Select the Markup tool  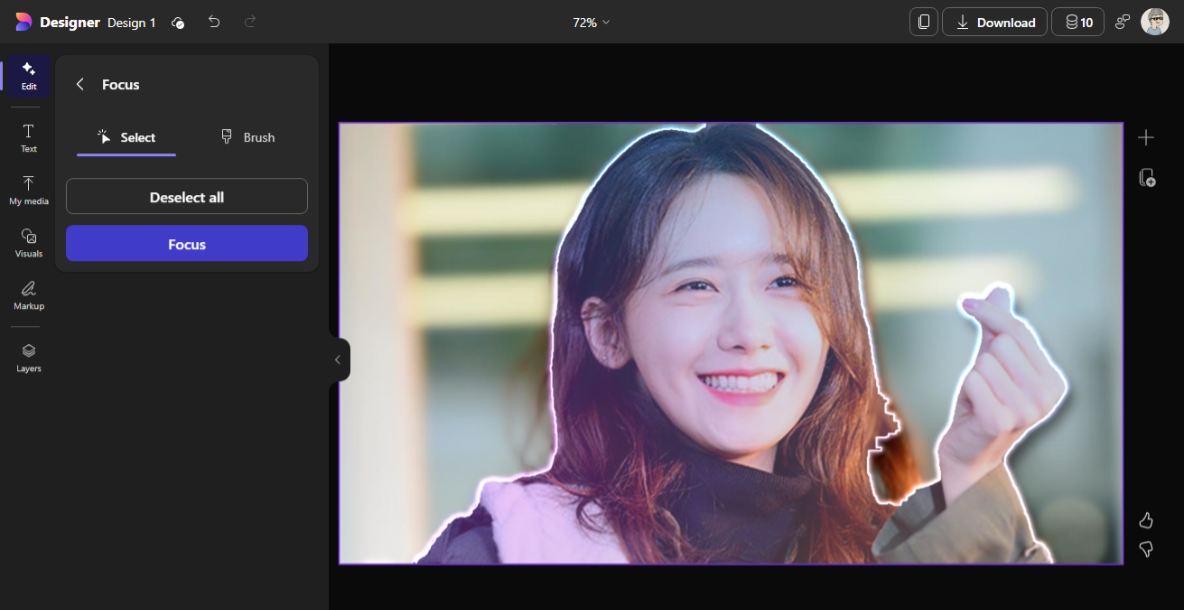[x=28, y=294]
